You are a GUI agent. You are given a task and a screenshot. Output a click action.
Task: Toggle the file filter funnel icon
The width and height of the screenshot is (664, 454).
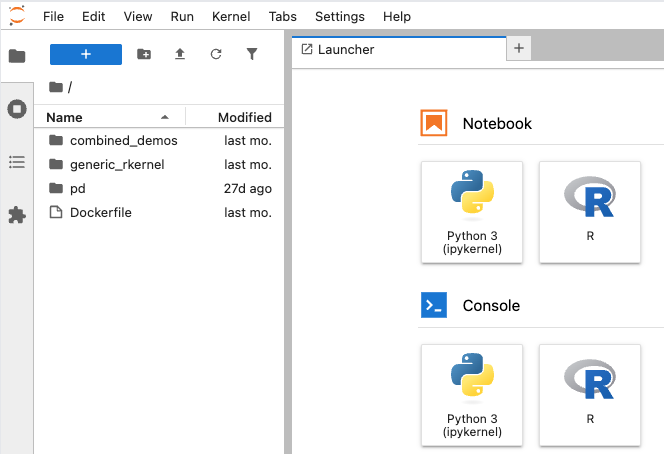[x=252, y=54]
